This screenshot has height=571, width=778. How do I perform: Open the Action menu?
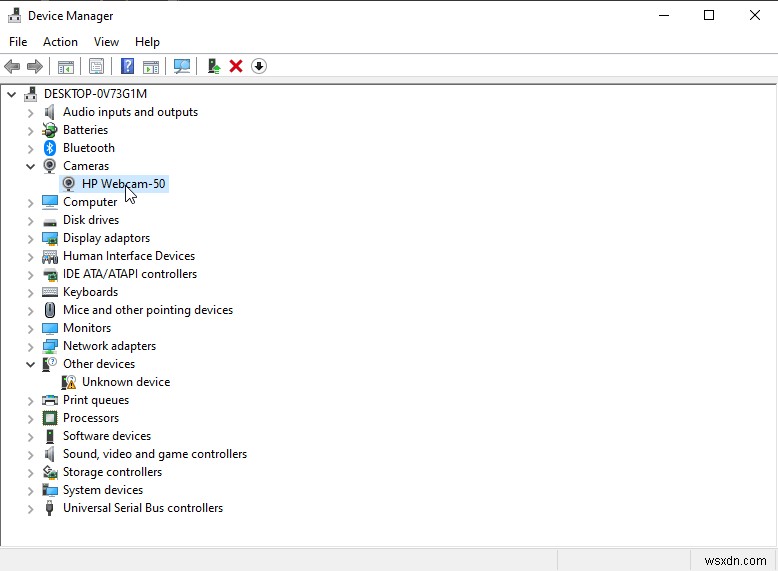coord(60,42)
